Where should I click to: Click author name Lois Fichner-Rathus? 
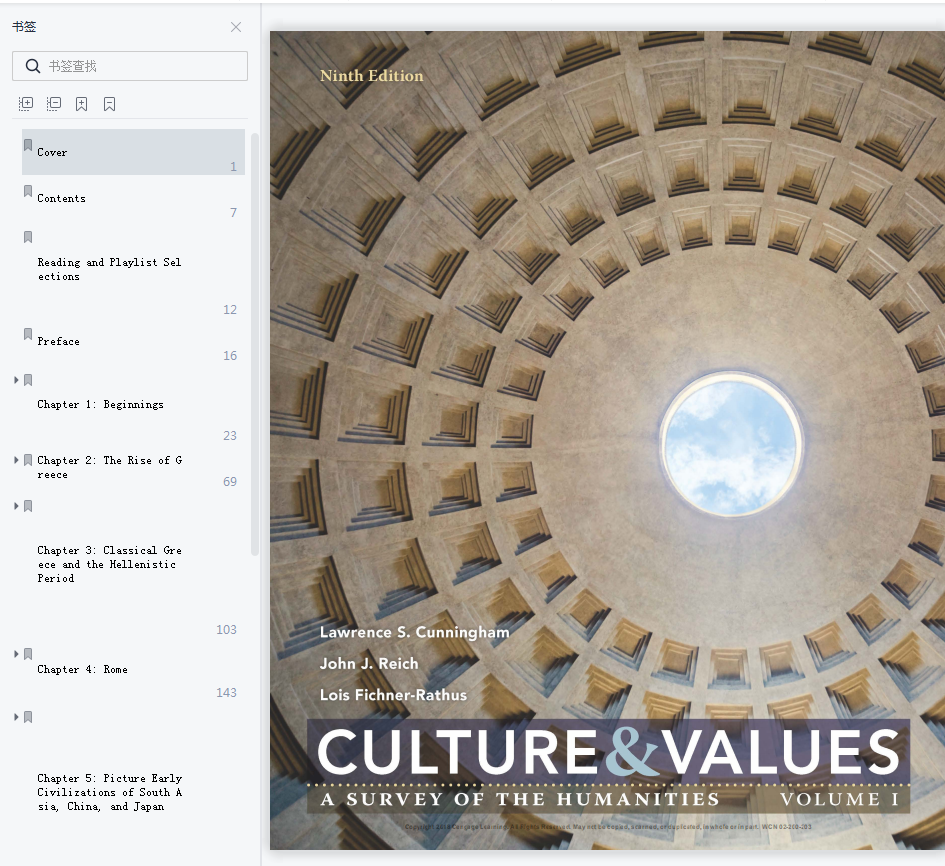(x=393, y=695)
